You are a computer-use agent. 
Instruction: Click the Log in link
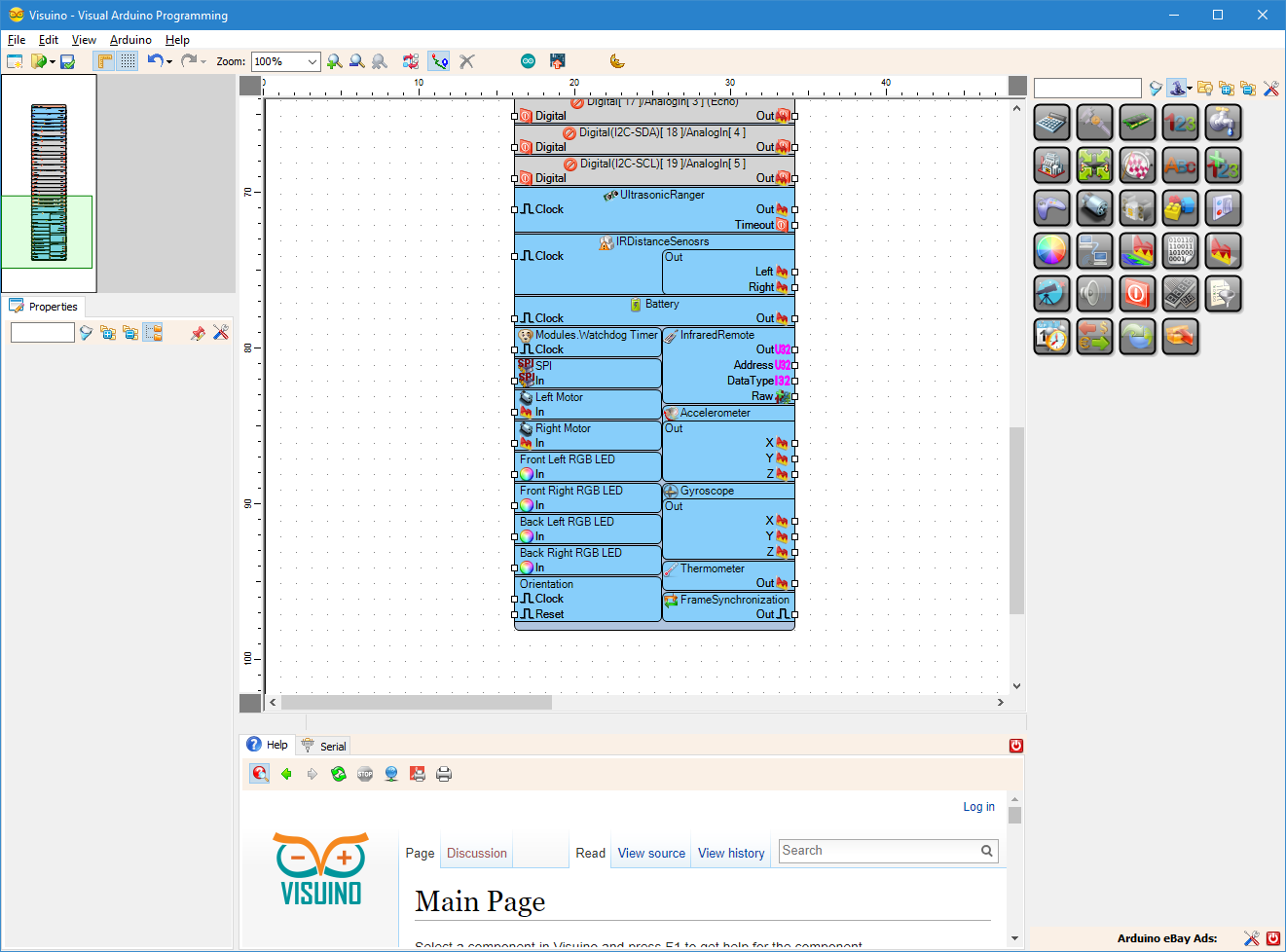978,806
